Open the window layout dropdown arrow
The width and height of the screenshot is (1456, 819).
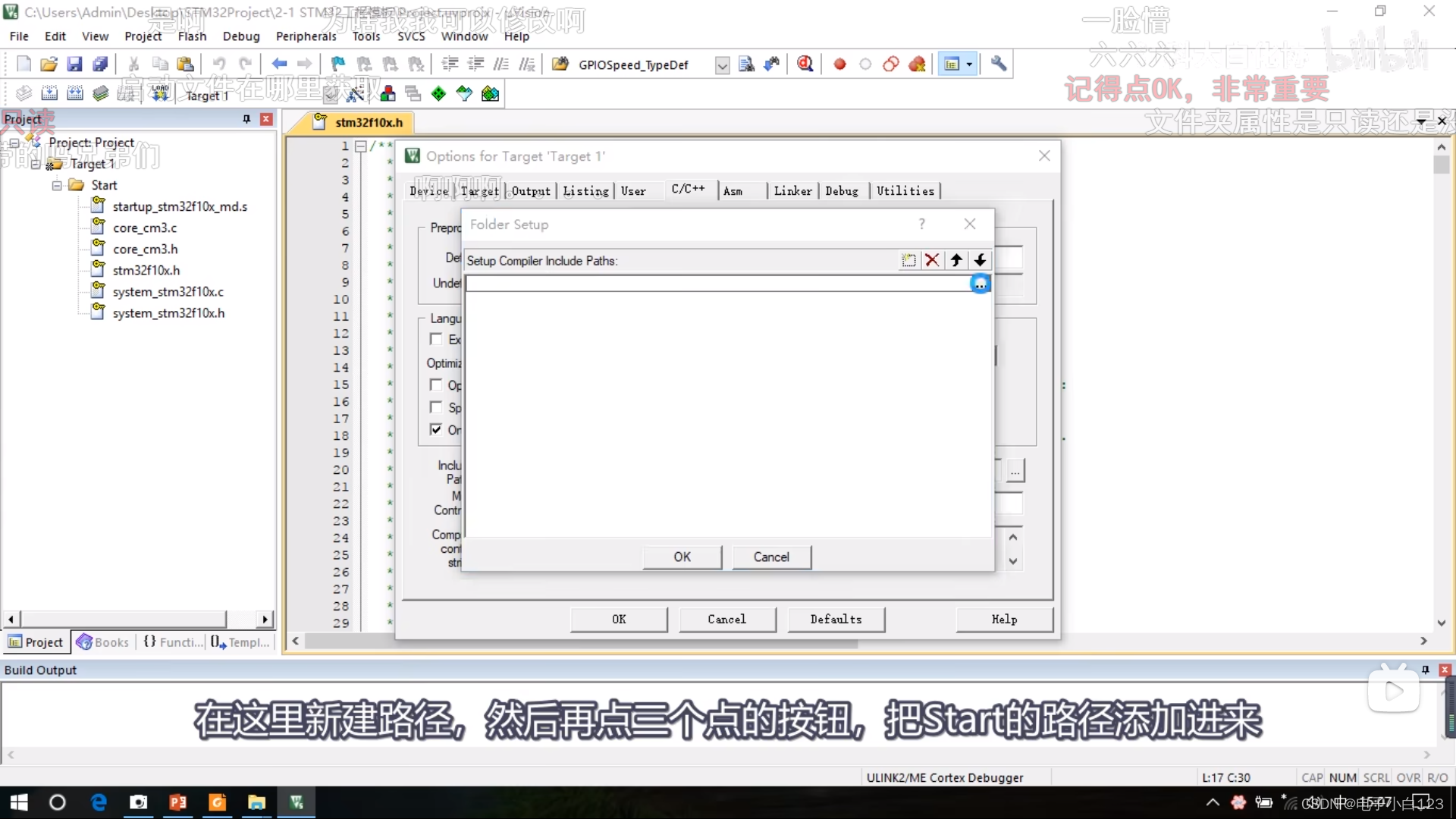click(x=970, y=64)
